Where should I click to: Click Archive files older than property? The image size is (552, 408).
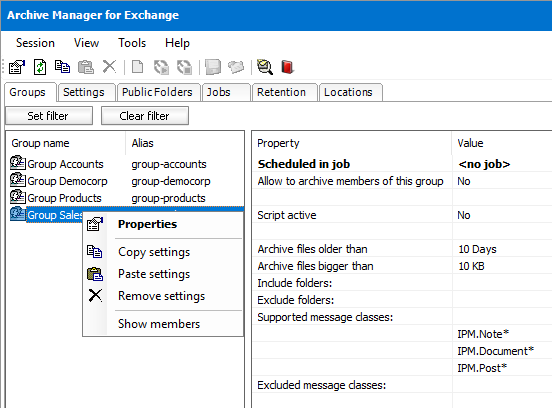tap(312, 249)
